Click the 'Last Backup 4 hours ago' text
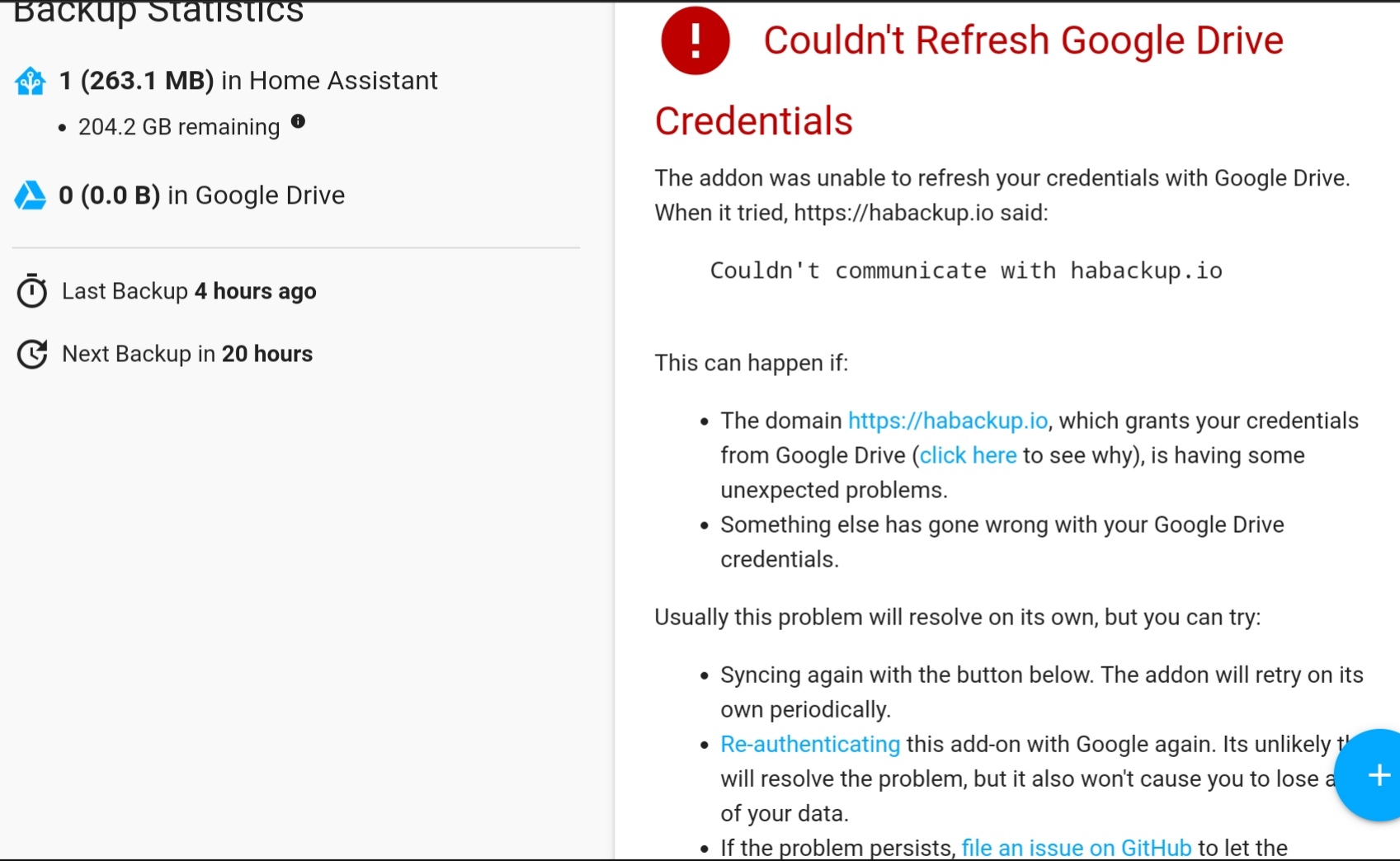This screenshot has width=1400, height=861. tap(189, 291)
